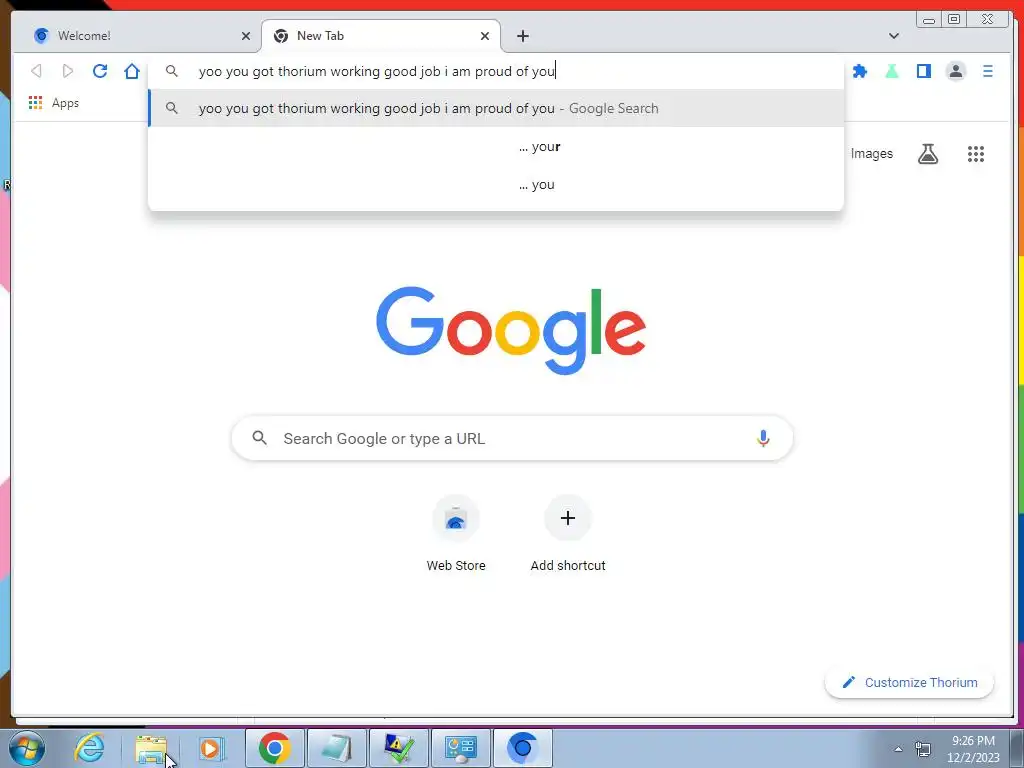1024x768 pixels.
Task: Open the Extensions puzzle icon
Action: (860, 71)
